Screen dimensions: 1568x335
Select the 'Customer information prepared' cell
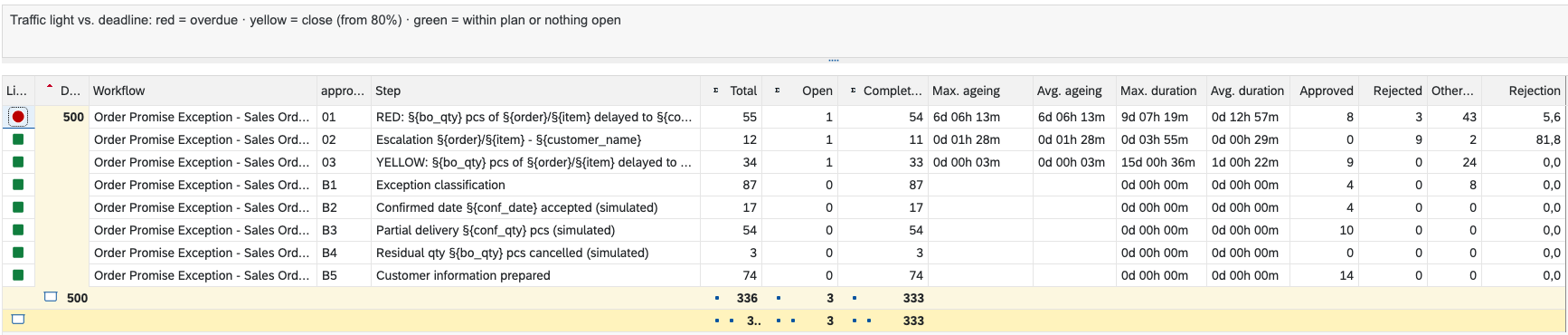[535, 275]
